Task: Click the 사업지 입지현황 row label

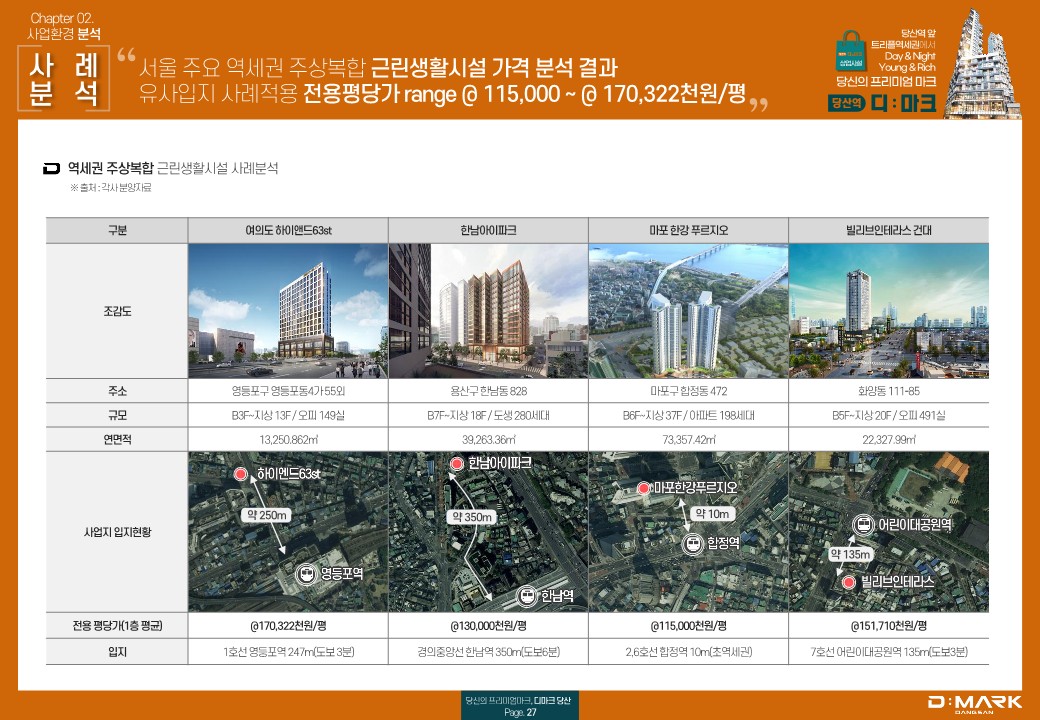Action: (x=117, y=532)
